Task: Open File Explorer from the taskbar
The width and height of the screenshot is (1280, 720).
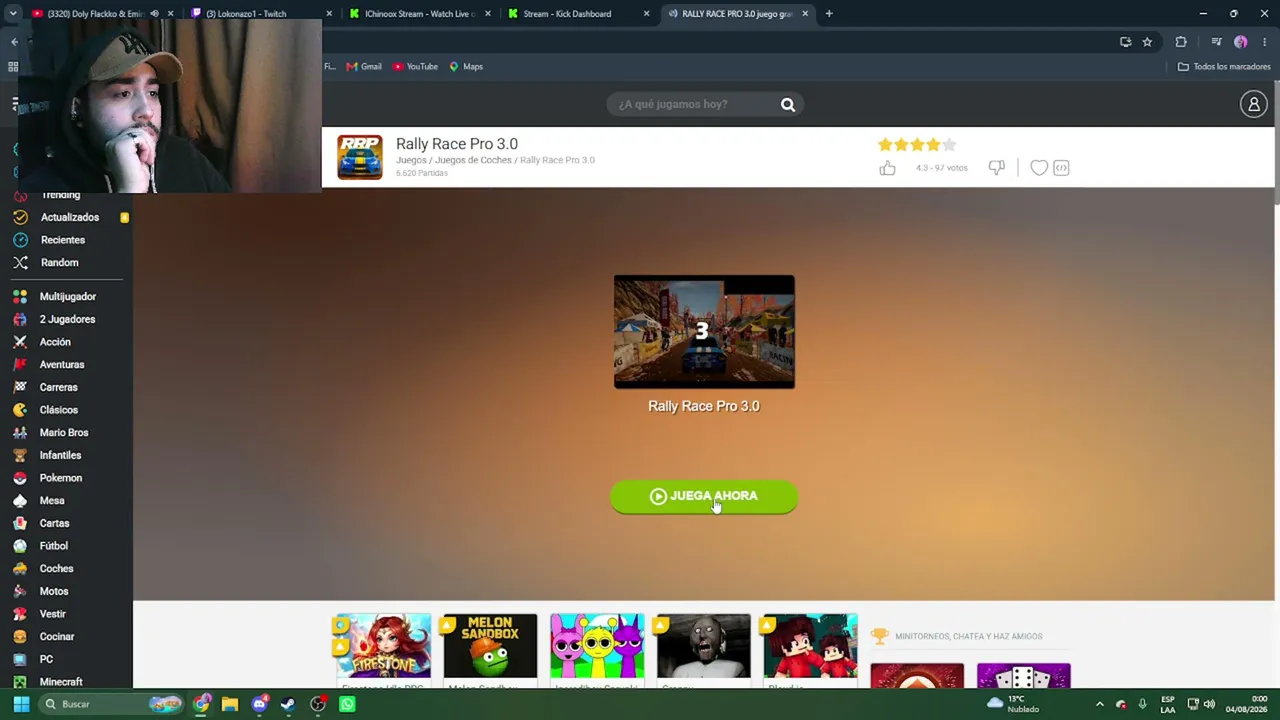Action: coord(230,704)
